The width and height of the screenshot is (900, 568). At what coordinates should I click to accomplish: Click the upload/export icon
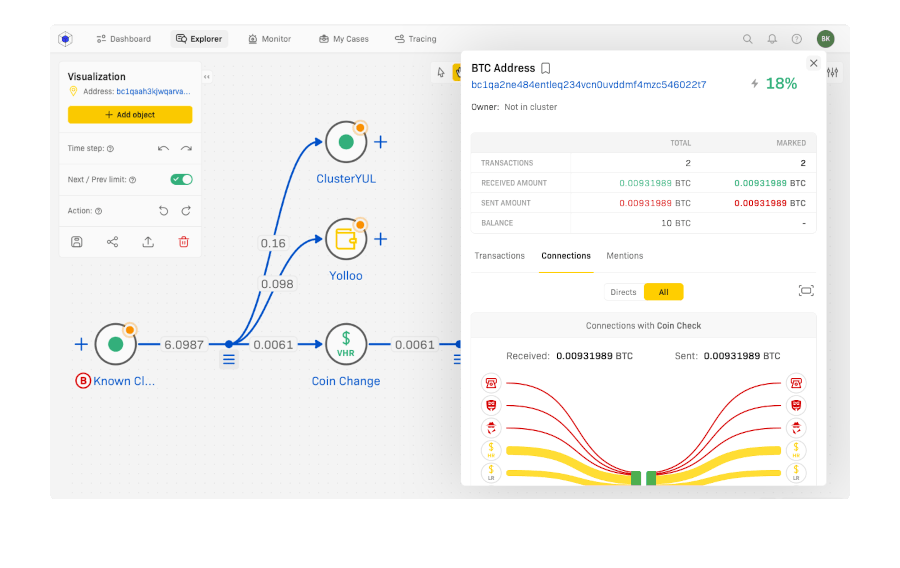(148, 242)
